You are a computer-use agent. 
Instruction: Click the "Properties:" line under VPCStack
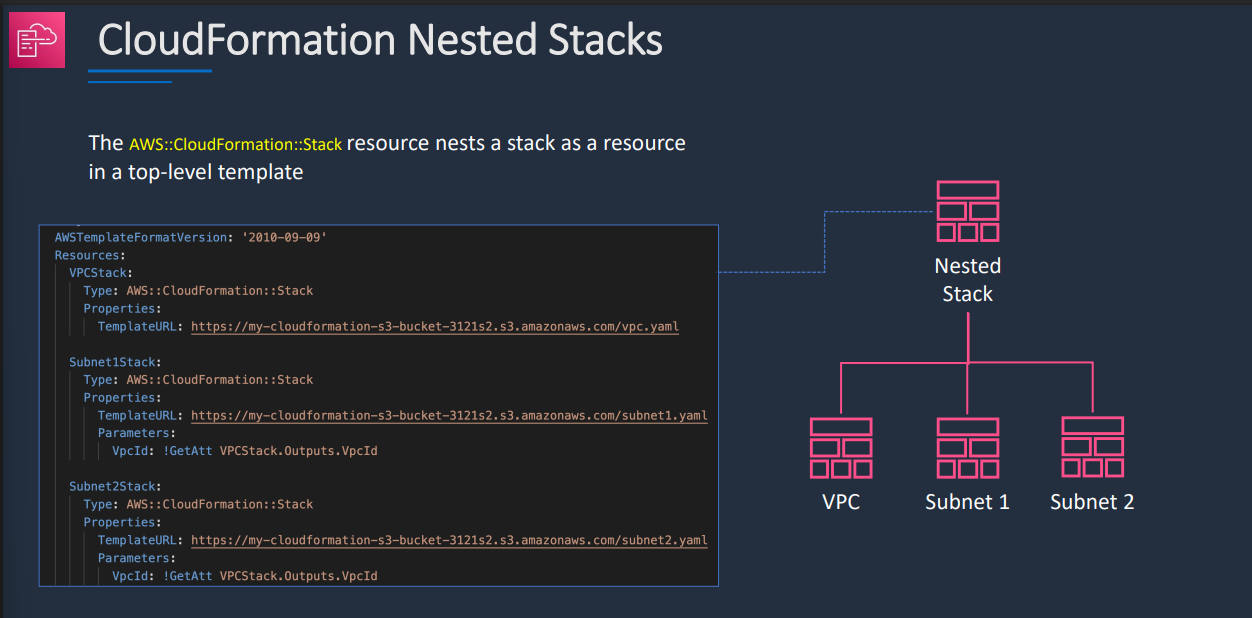122,309
